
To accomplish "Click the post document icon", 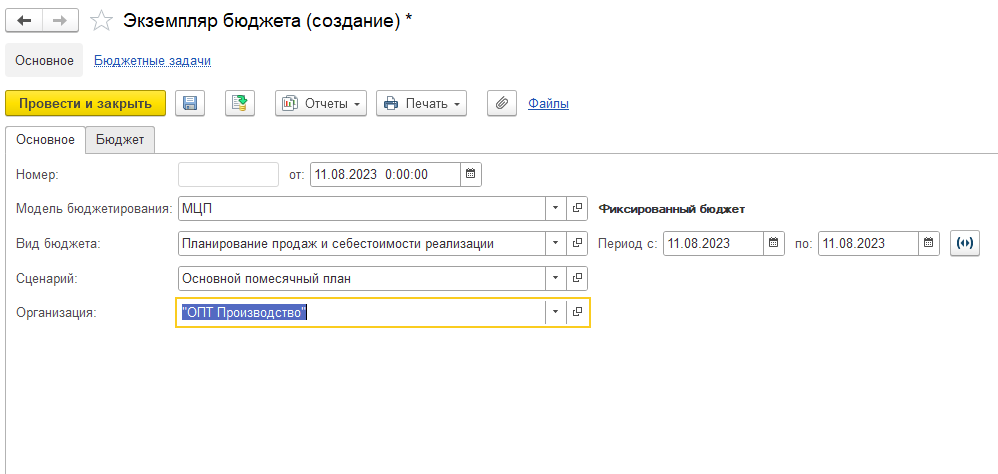I will pos(240,103).
